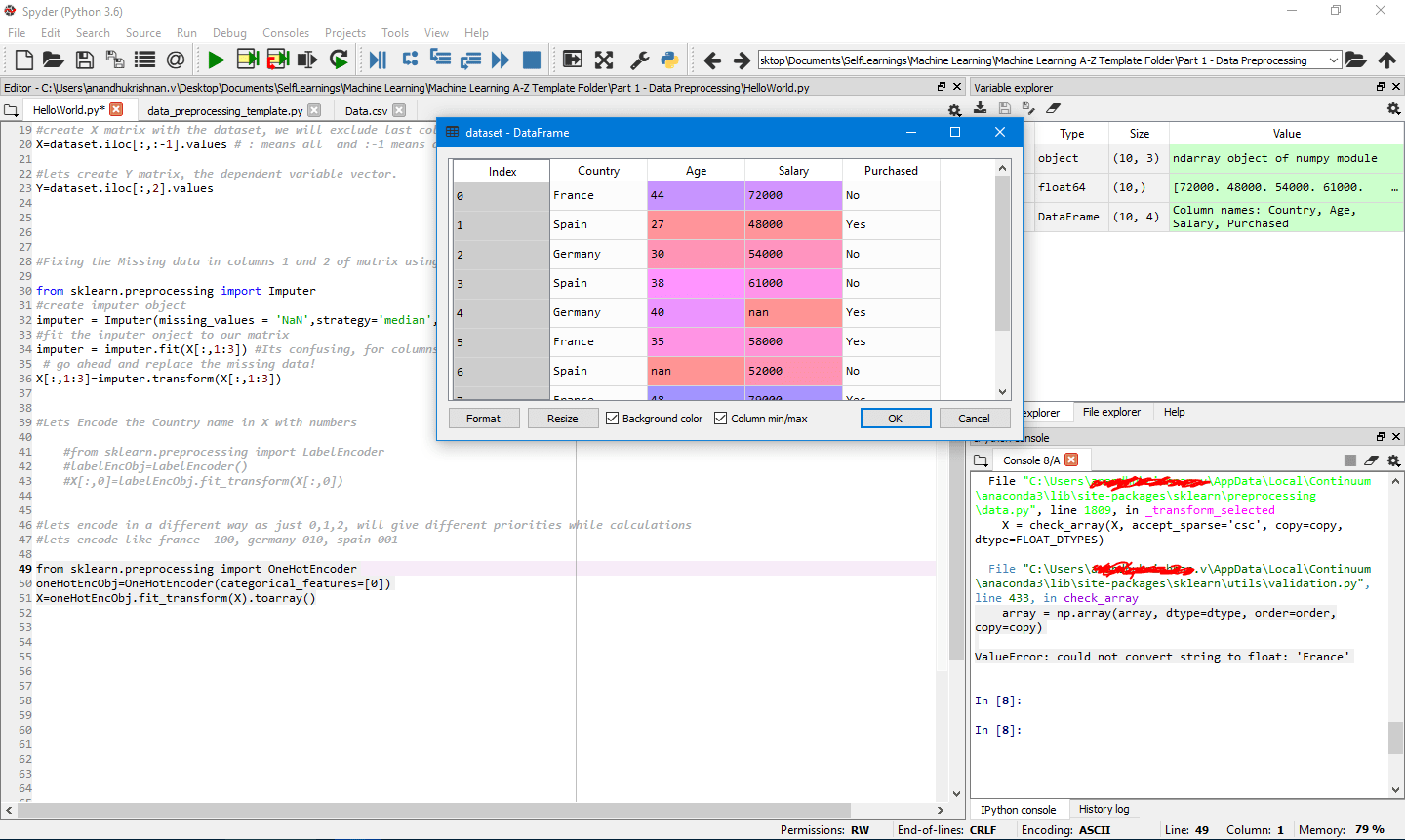Click the Python path manager icon
Image resolution: width=1405 pixels, height=840 pixels.
click(670, 60)
